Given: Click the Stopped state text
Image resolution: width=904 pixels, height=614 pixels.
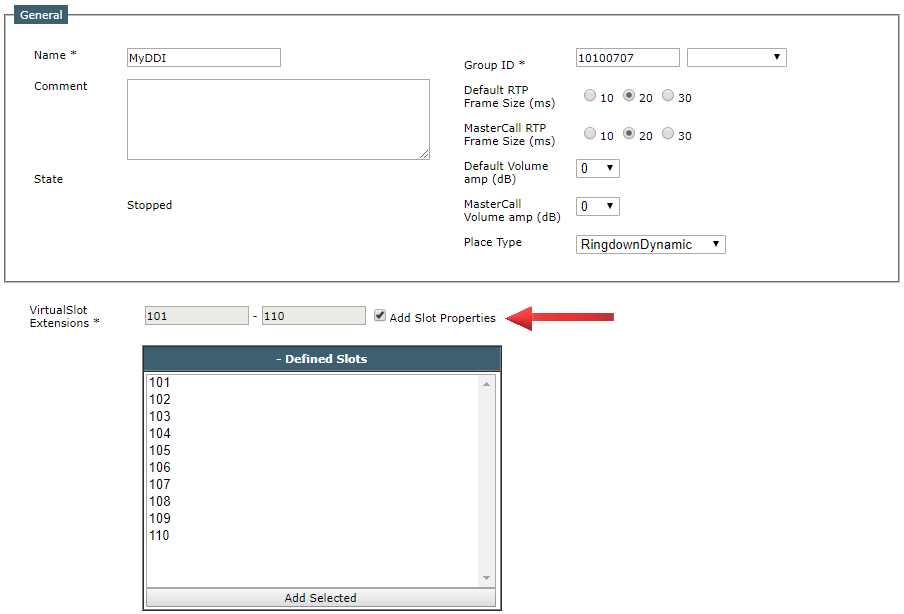Looking at the screenshot, I should [149, 205].
